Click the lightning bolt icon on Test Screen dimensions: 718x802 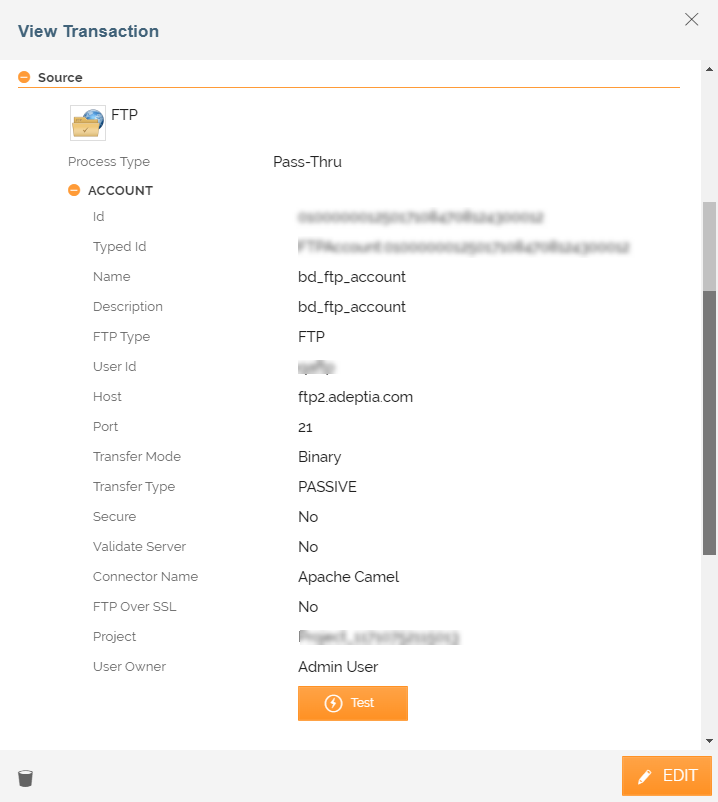click(333, 703)
